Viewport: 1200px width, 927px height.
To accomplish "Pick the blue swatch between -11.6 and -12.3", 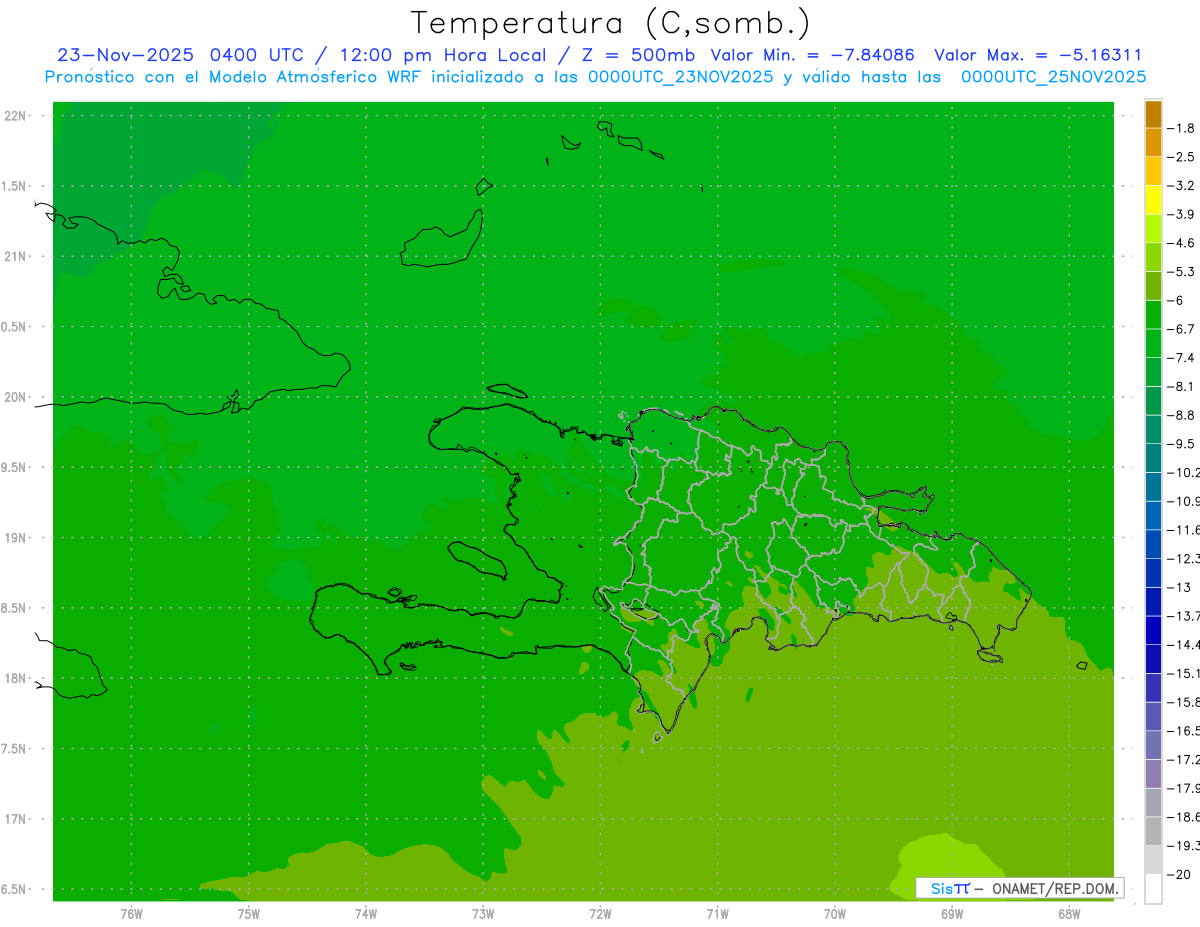I will pyautogui.click(x=1153, y=544).
